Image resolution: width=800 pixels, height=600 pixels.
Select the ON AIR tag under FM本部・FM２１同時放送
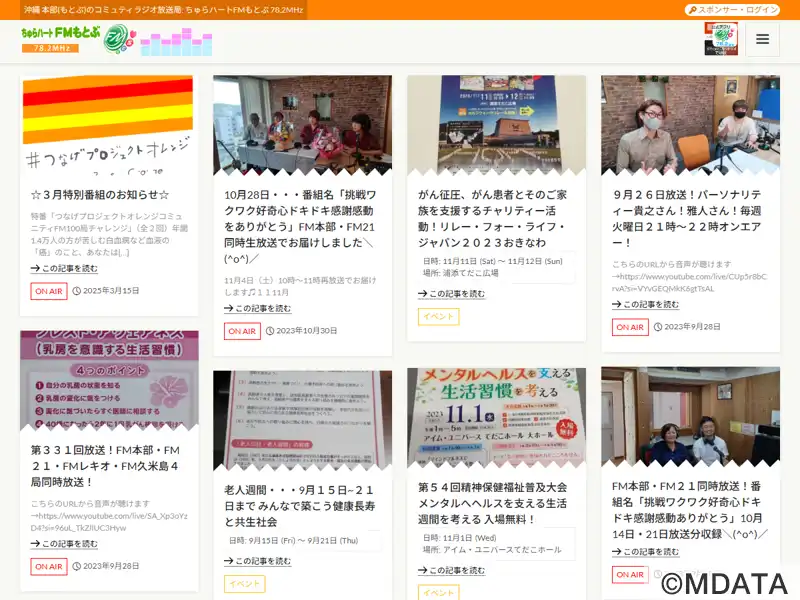(630, 574)
